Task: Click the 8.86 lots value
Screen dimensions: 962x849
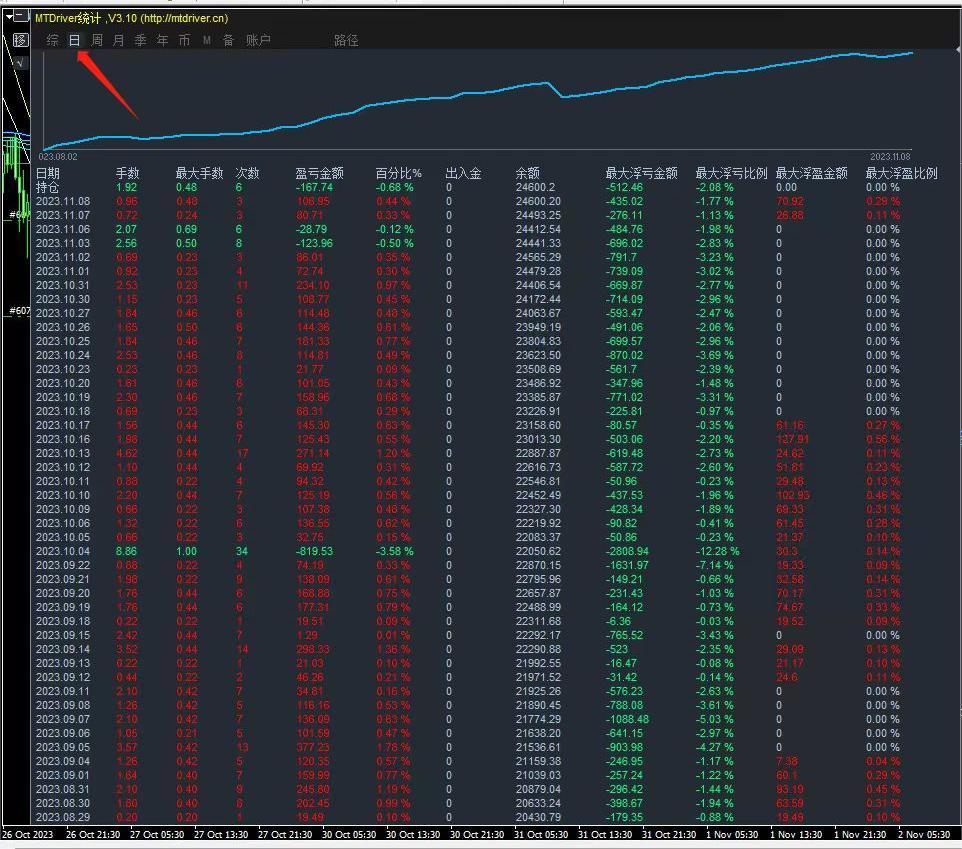Action: click(126, 551)
